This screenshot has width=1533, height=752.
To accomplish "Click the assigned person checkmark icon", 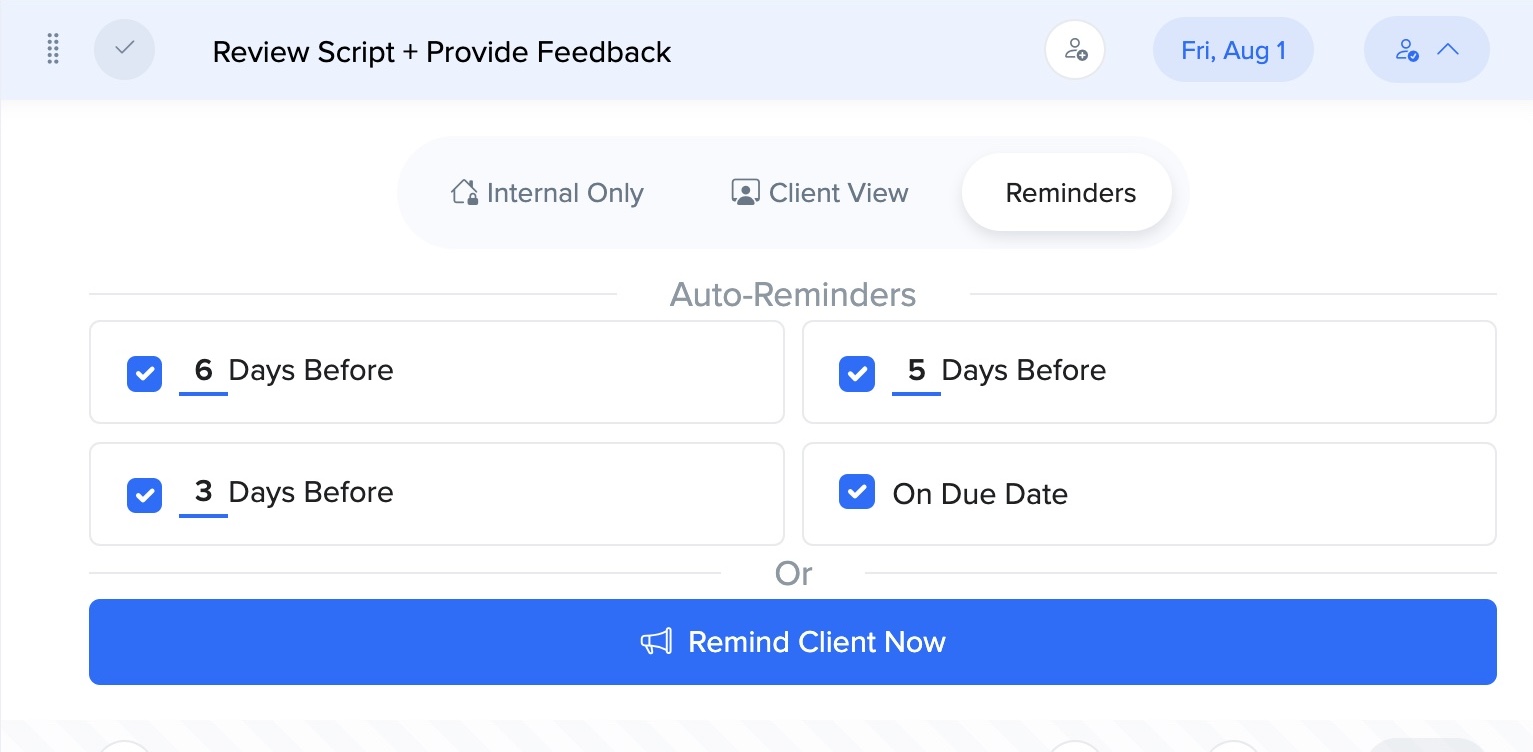I will click(x=1407, y=50).
